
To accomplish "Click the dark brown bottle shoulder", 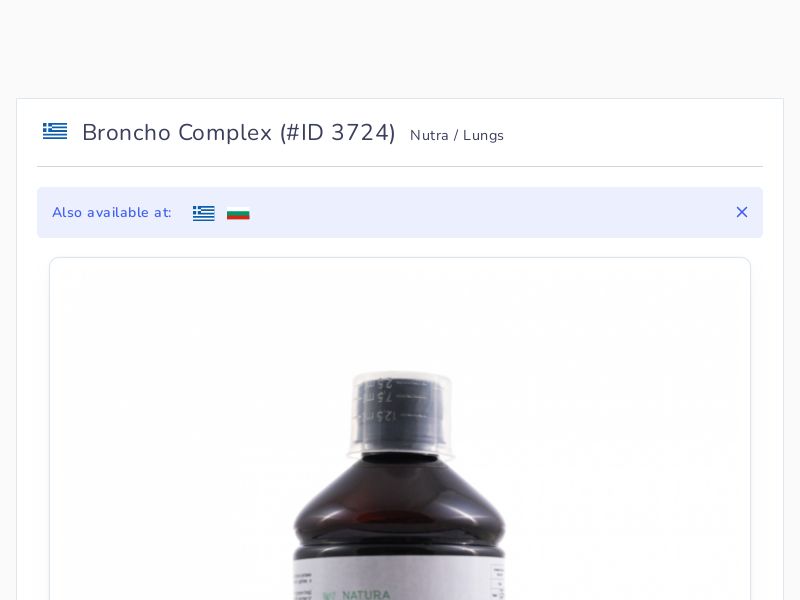I will coord(399,505).
